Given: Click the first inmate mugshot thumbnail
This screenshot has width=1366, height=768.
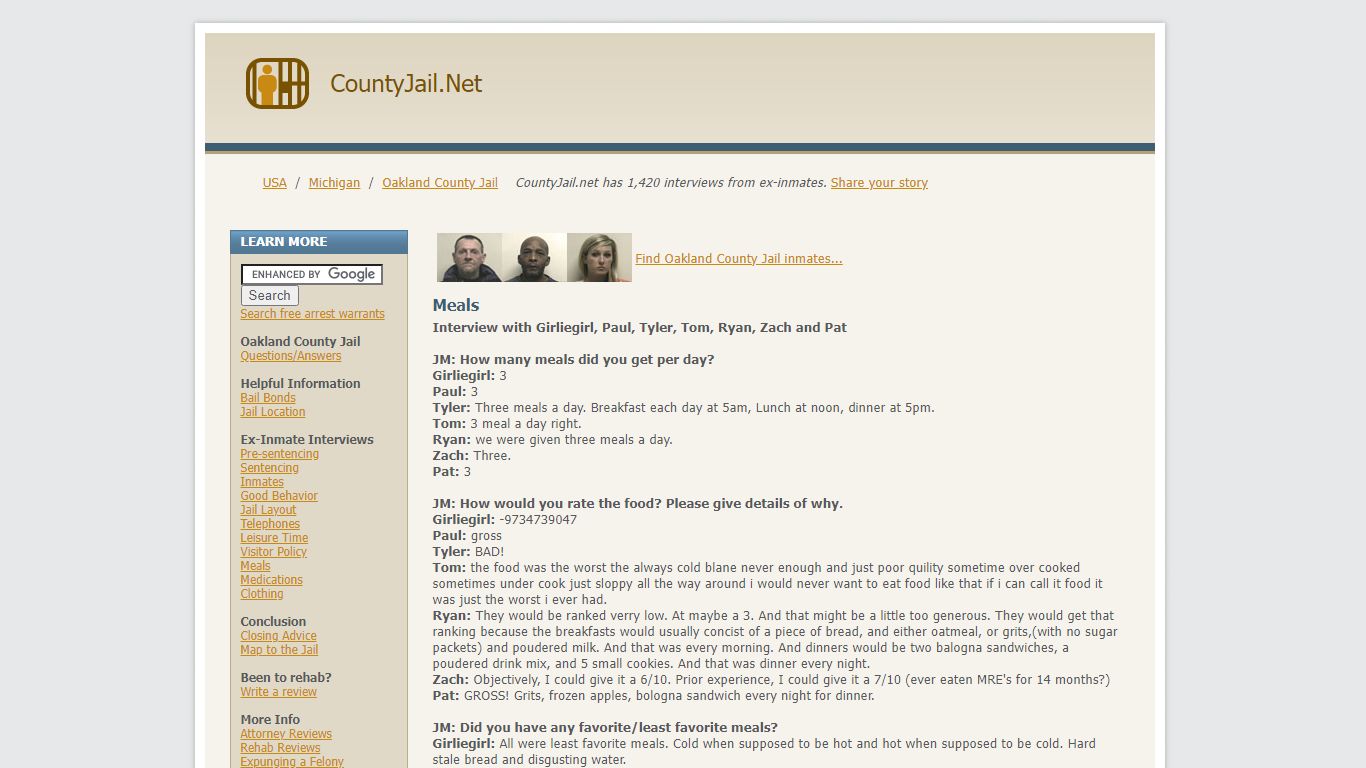Looking at the screenshot, I should click(x=469, y=258).
